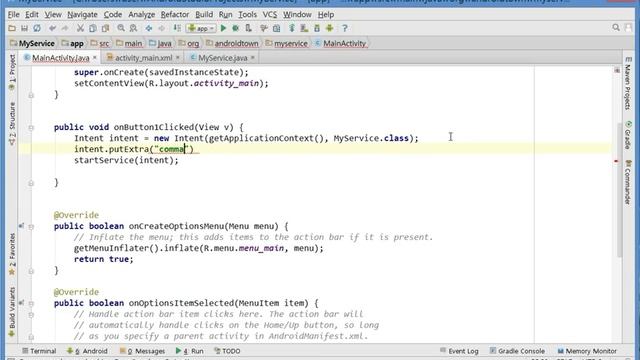Click the navigate Forward arrow icon
The width and height of the screenshot is (640, 360).
pos(162,28)
